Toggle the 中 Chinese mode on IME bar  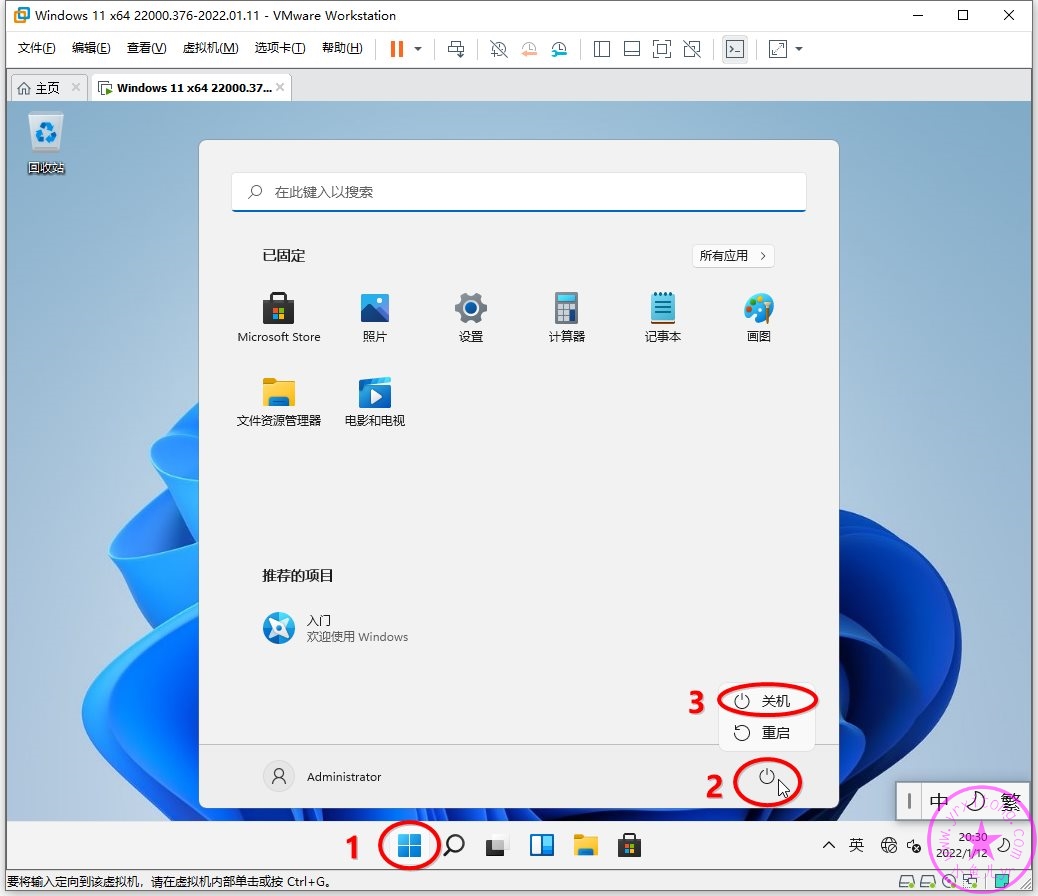tap(939, 801)
